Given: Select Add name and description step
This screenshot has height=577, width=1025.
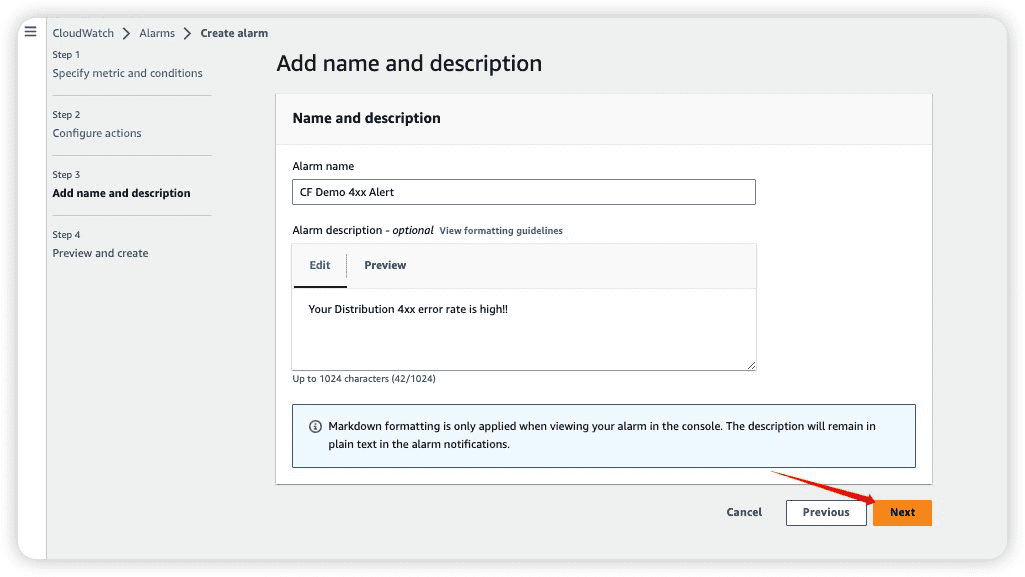Looking at the screenshot, I should pos(122,193).
